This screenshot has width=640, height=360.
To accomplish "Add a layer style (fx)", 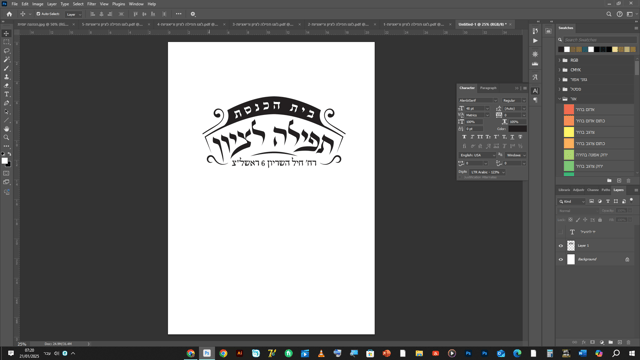I will (x=584, y=342).
